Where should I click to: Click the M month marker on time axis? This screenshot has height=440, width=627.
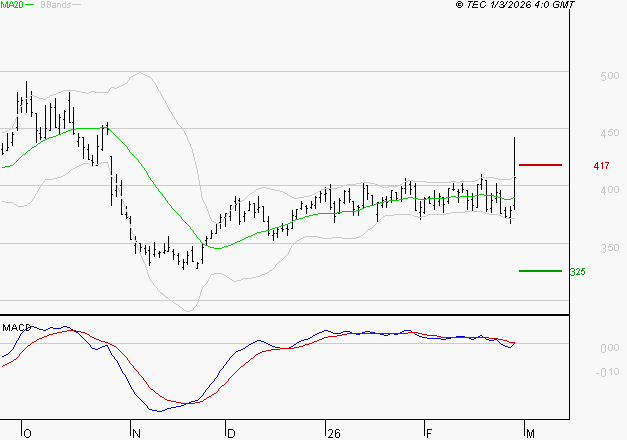(x=527, y=433)
